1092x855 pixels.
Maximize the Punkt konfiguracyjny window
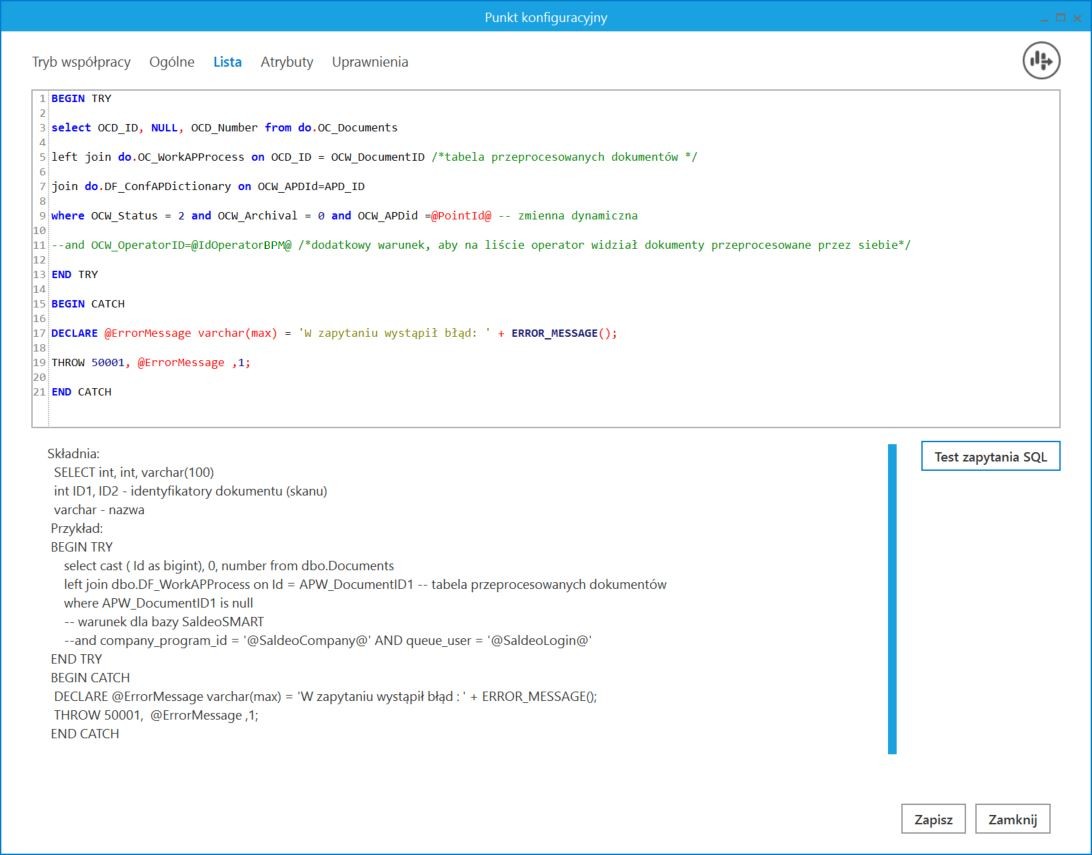(1059, 17)
